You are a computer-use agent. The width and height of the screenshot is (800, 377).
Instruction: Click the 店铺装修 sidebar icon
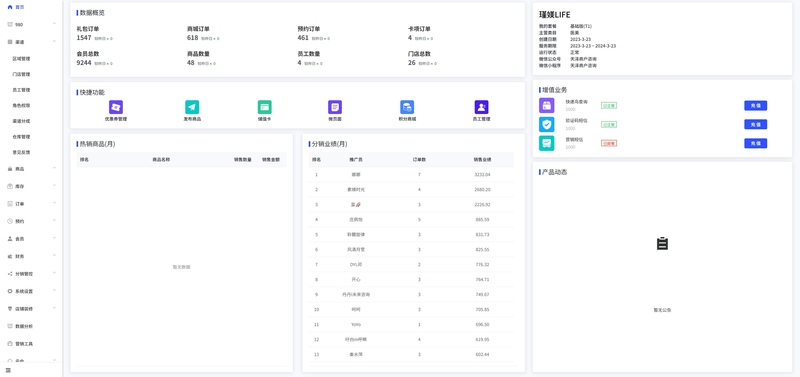(x=10, y=309)
